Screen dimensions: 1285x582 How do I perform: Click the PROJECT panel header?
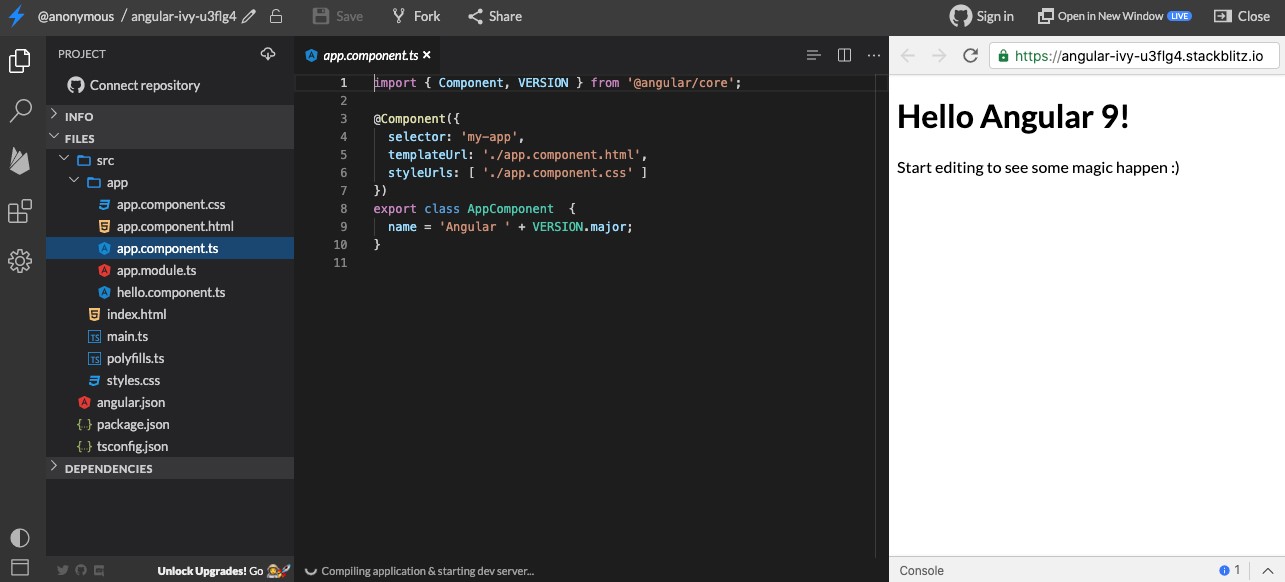[82, 54]
